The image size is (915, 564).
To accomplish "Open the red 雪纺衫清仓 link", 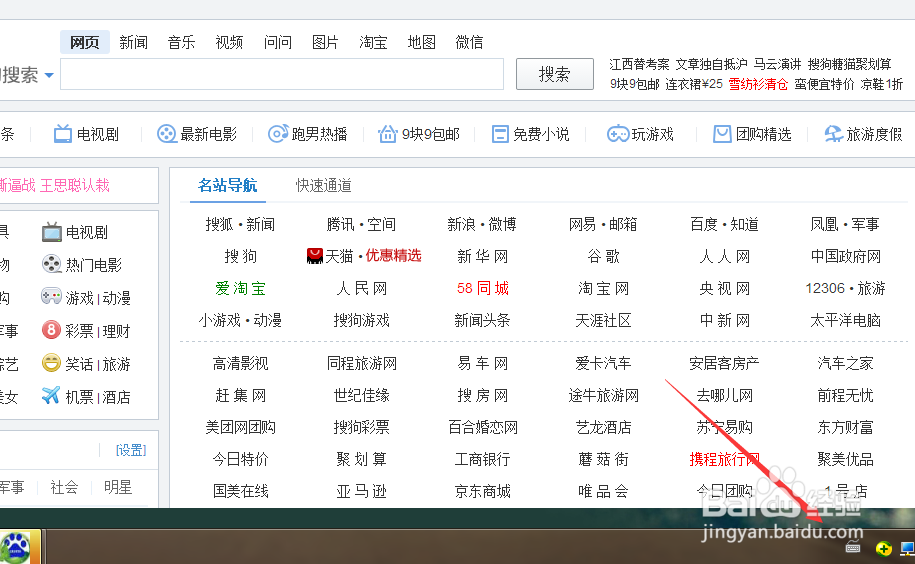I will (x=758, y=84).
